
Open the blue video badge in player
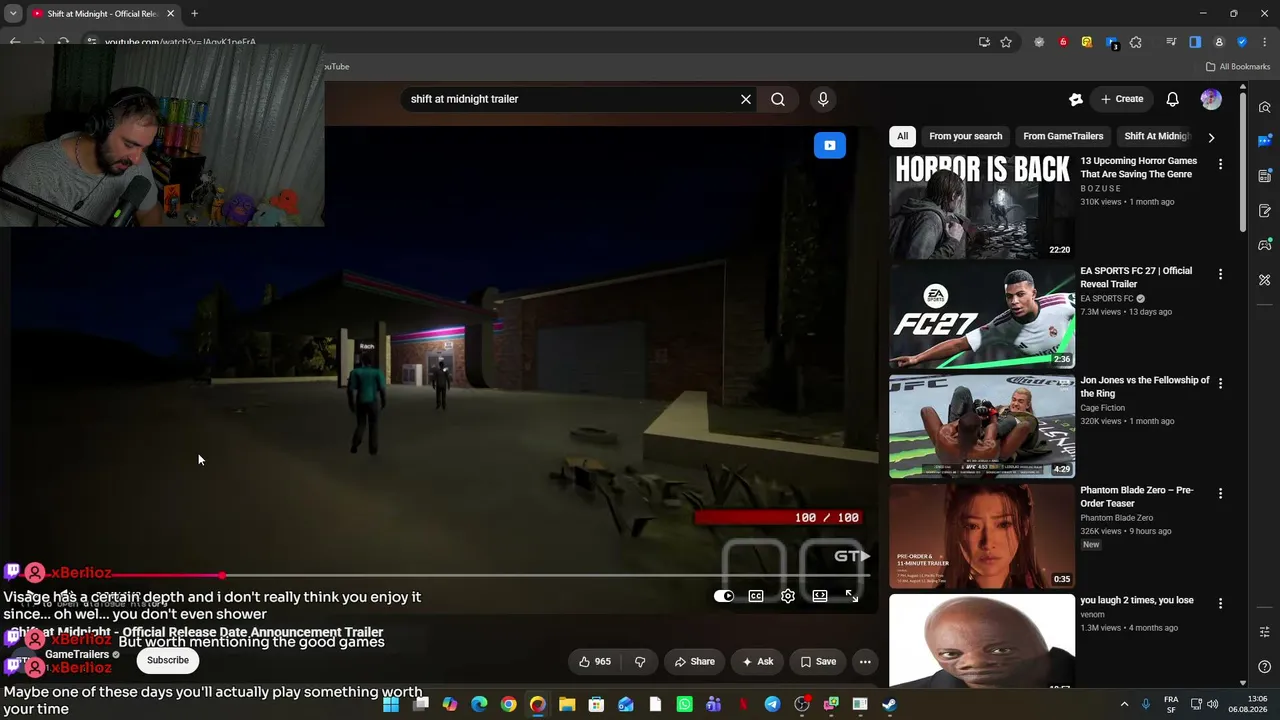click(830, 145)
